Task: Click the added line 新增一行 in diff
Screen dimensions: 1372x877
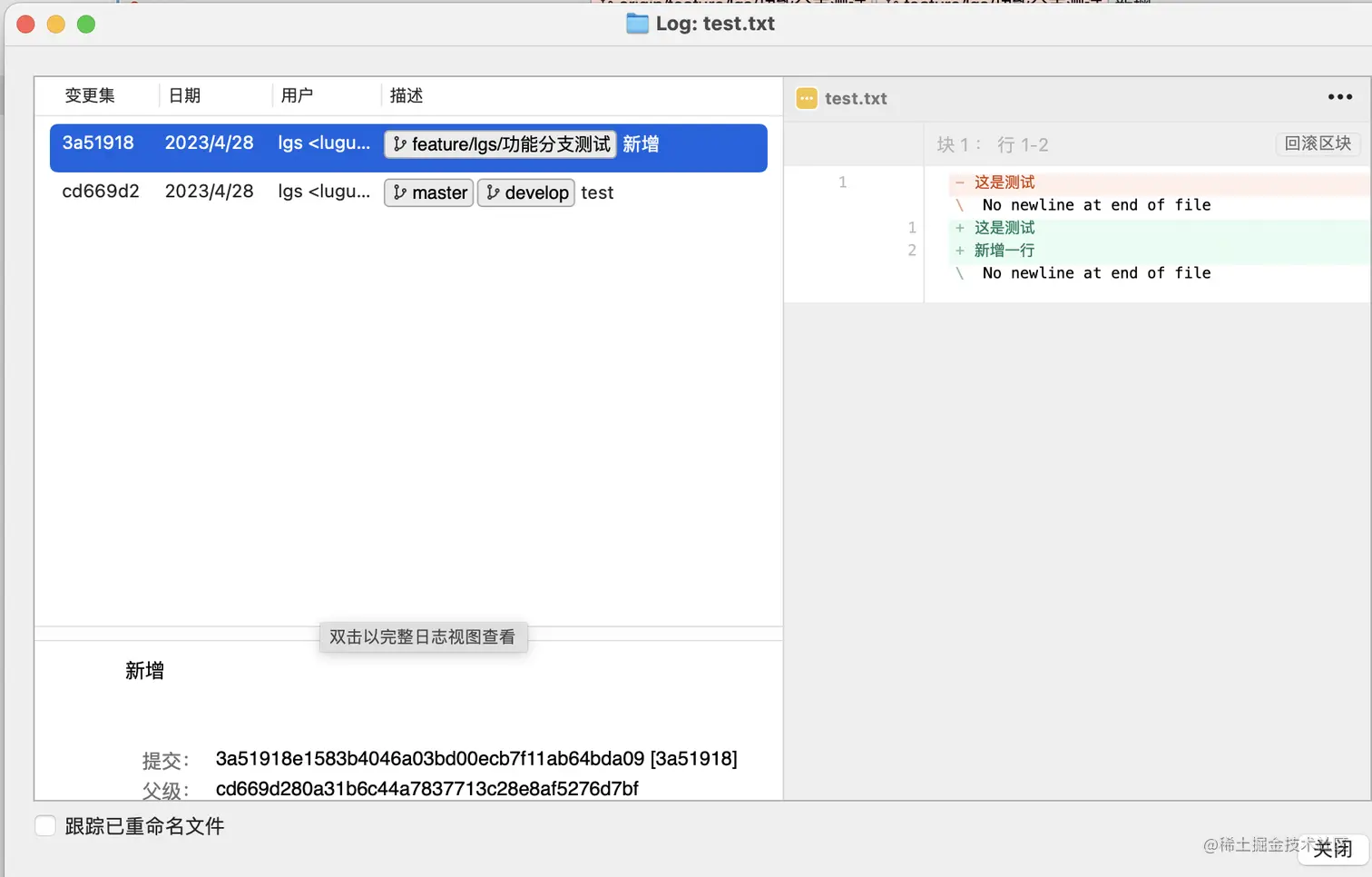Action: click(x=1004, y=251)
